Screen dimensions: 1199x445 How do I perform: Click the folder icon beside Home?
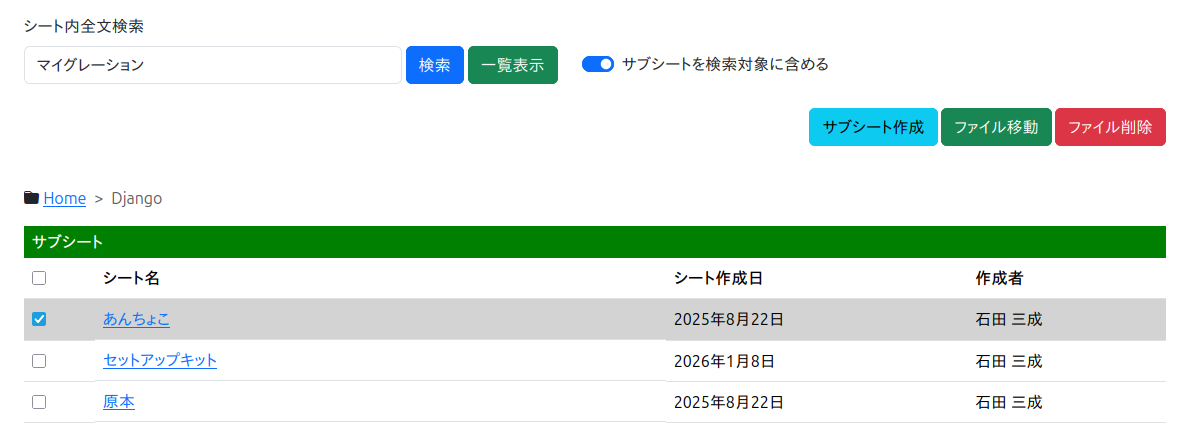[x=32, y=198]
